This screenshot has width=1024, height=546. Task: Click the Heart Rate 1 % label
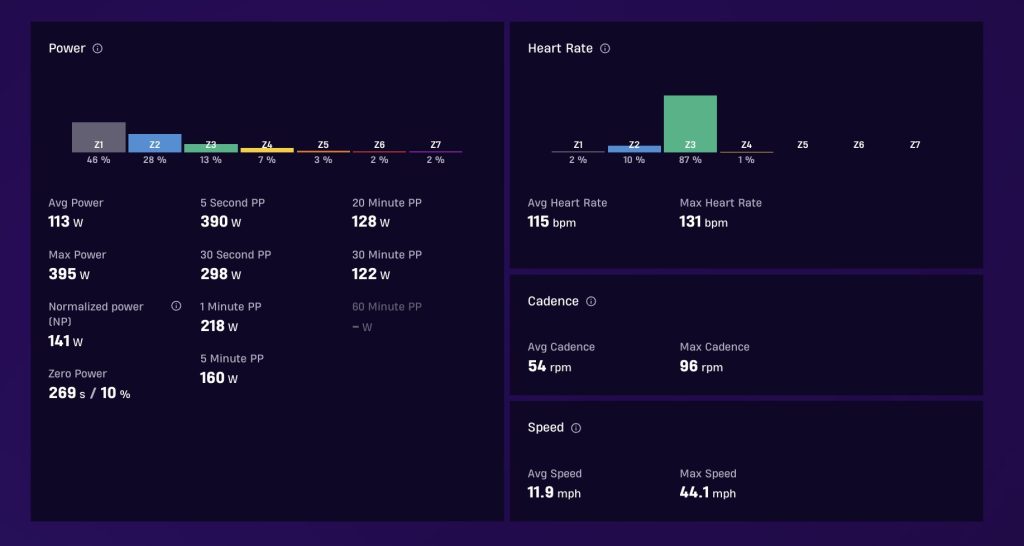coord(746,160)
